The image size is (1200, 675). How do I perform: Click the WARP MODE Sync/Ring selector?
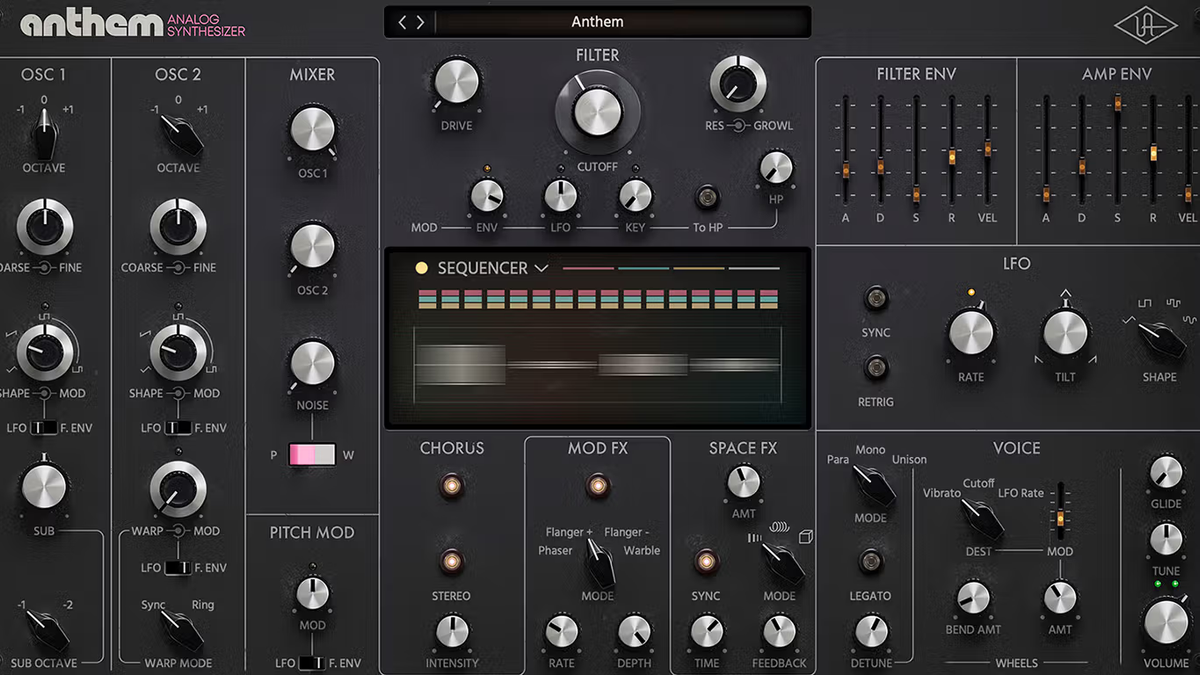181,628
